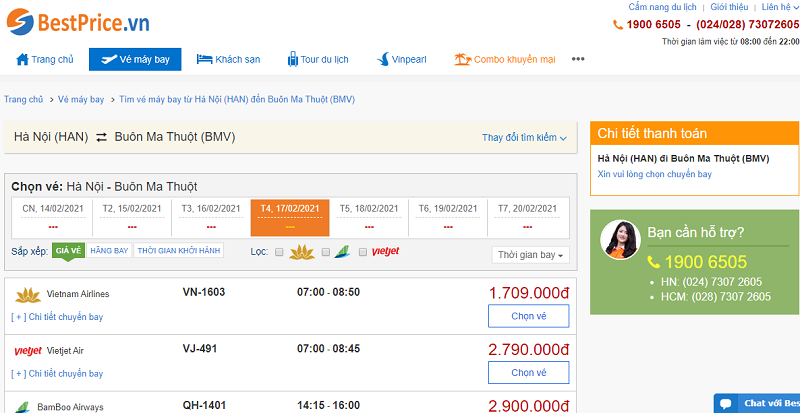Click the house icon beside Trang chủ
800x413 pixels.
[x=22, y=59]
